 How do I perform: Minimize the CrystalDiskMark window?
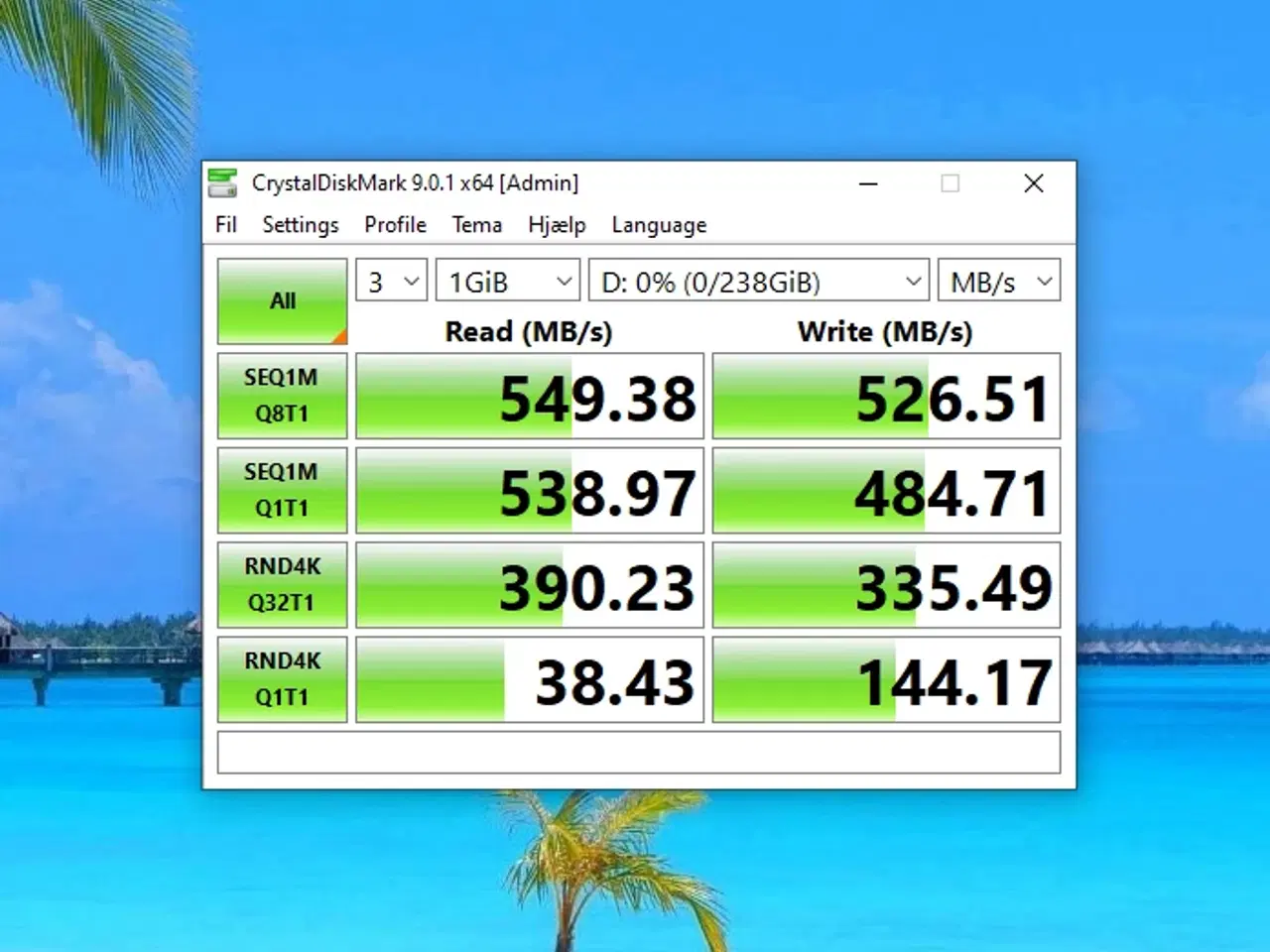pyautogui.click(x=868, y=183)
